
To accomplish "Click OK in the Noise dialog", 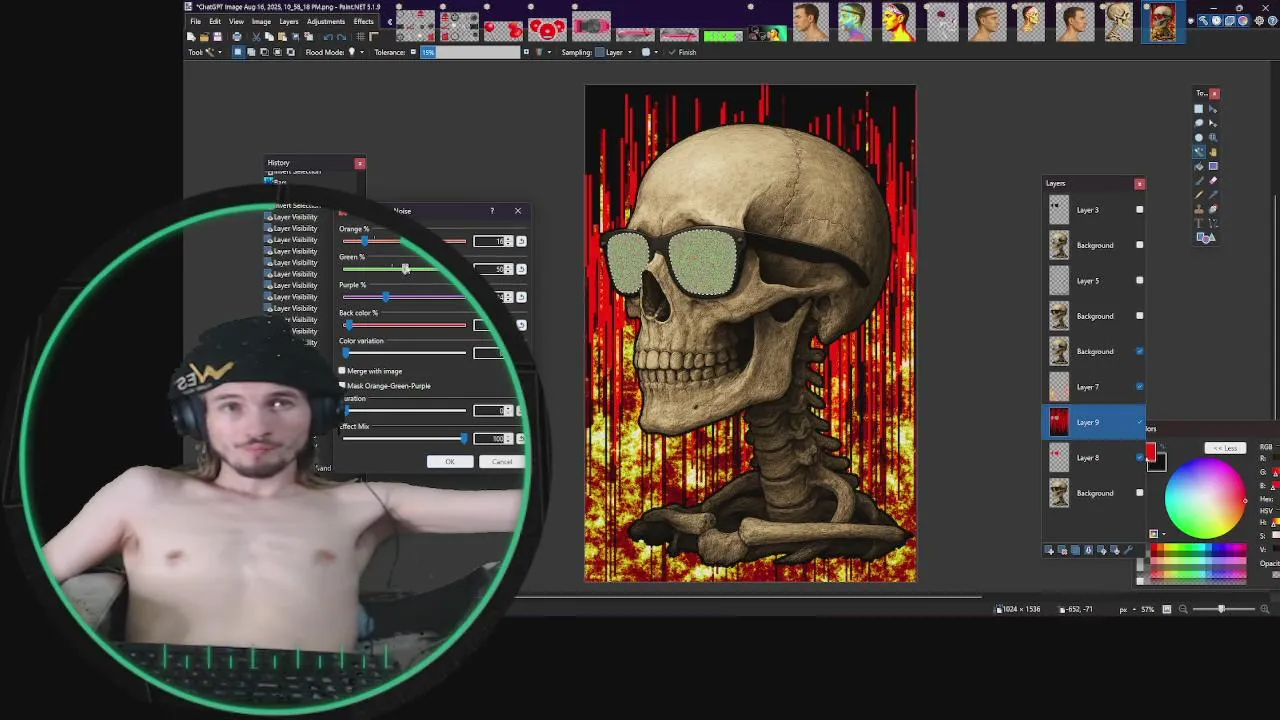I will [x=450, y=461].
